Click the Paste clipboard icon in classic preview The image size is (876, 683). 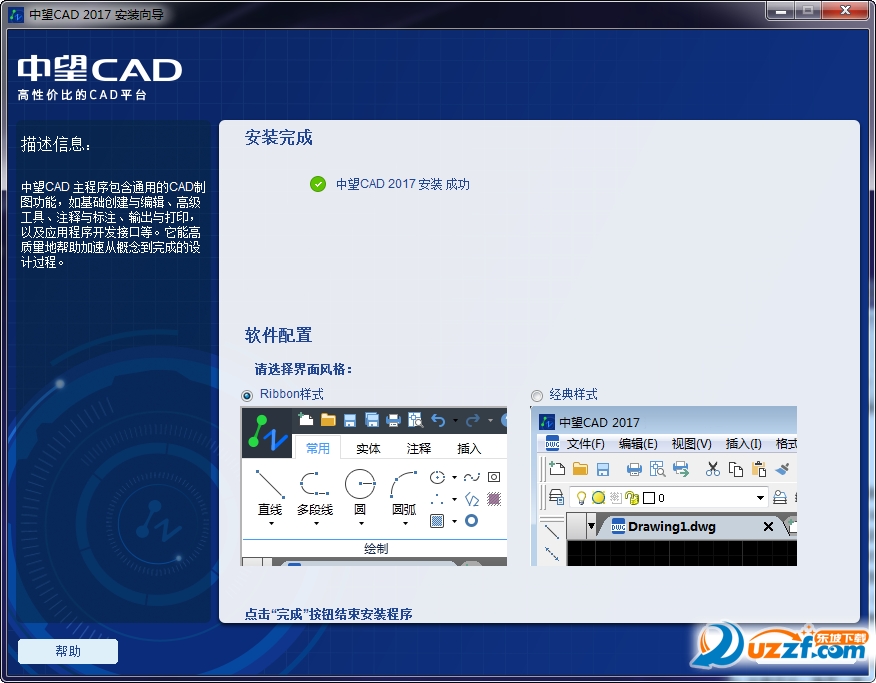pos(759,469)
